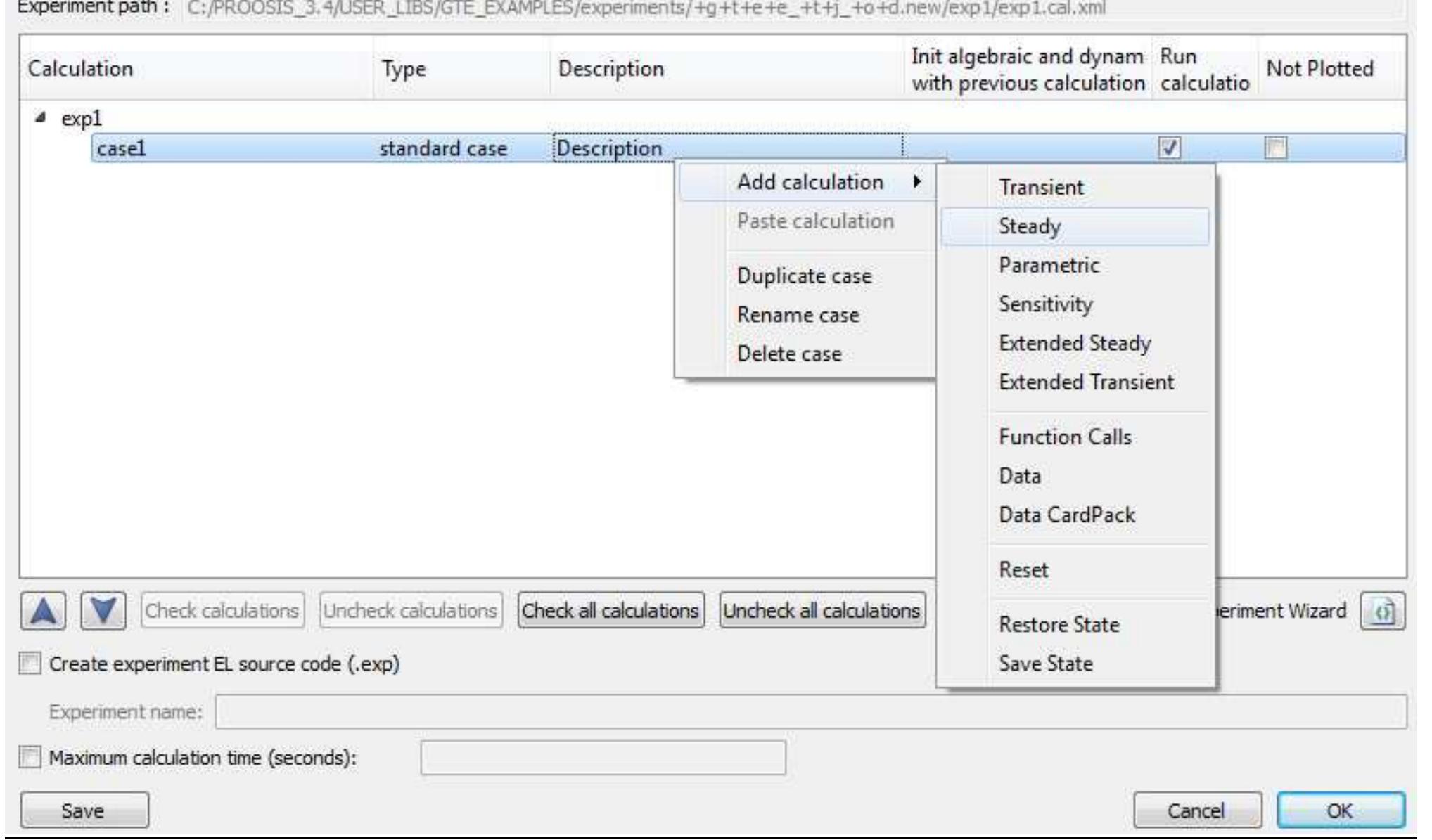Click the maximum calculation time input field
The height and width of the screenshot is (840, 1432).
click(x=603, y=758)
